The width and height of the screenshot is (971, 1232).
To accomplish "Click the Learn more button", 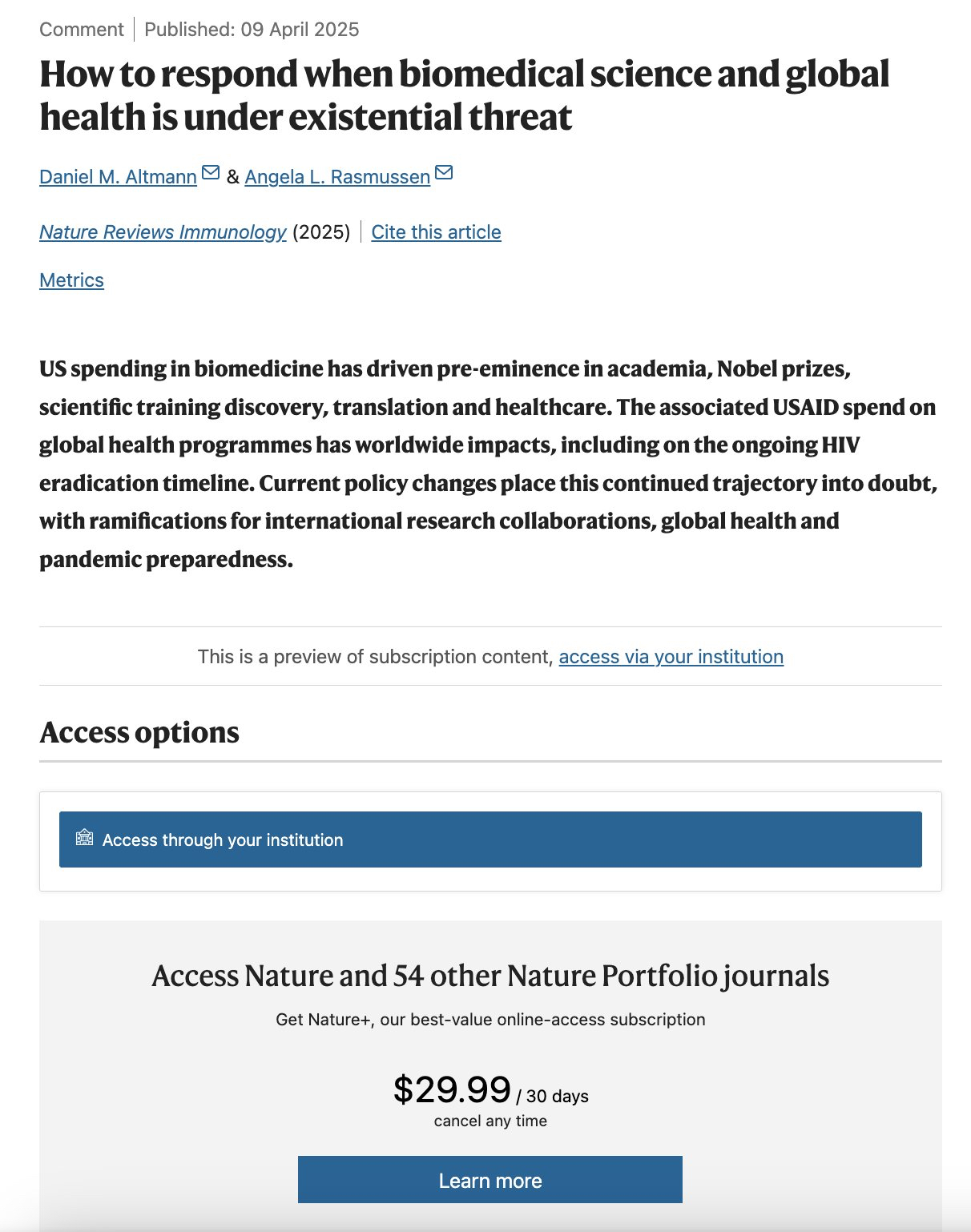I will click(x=490, y=1180).
